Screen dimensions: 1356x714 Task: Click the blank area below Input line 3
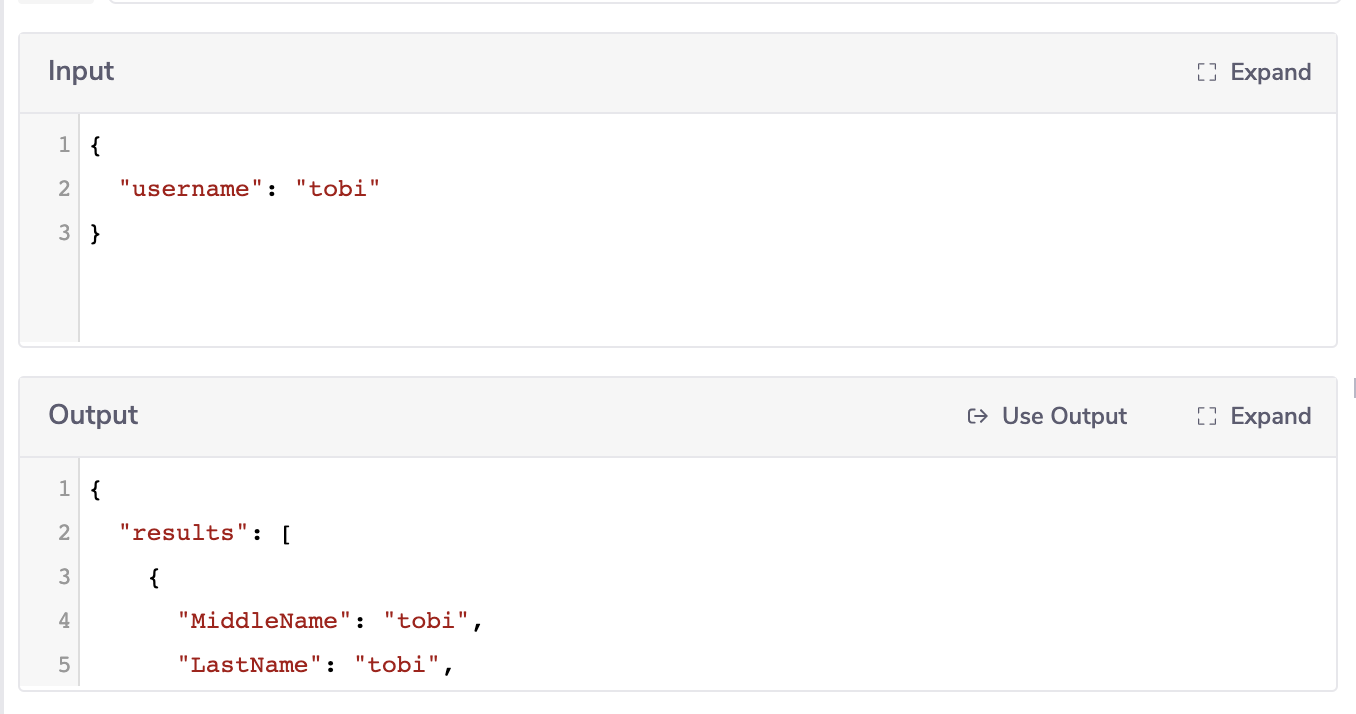point(600,295)
